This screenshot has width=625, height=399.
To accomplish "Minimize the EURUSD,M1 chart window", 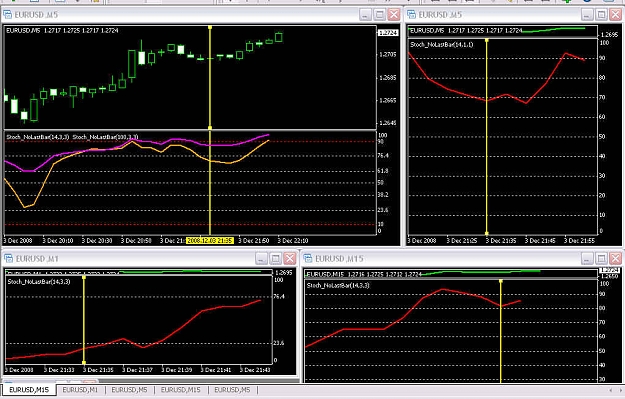I will [261, 259].
